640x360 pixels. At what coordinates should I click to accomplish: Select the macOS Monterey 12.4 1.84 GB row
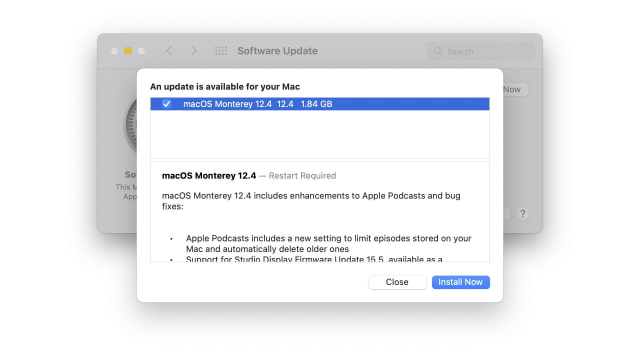[320, 104]
